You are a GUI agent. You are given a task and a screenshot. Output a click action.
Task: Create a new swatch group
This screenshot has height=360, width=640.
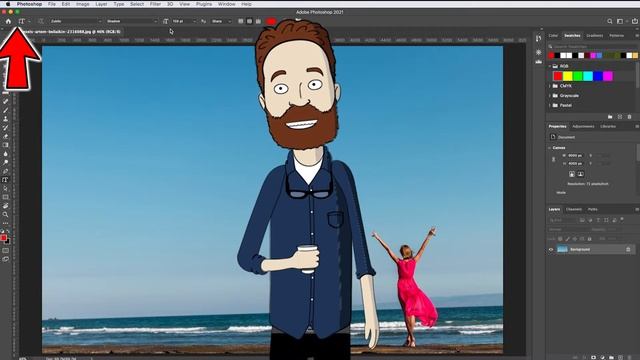[610, 117]
